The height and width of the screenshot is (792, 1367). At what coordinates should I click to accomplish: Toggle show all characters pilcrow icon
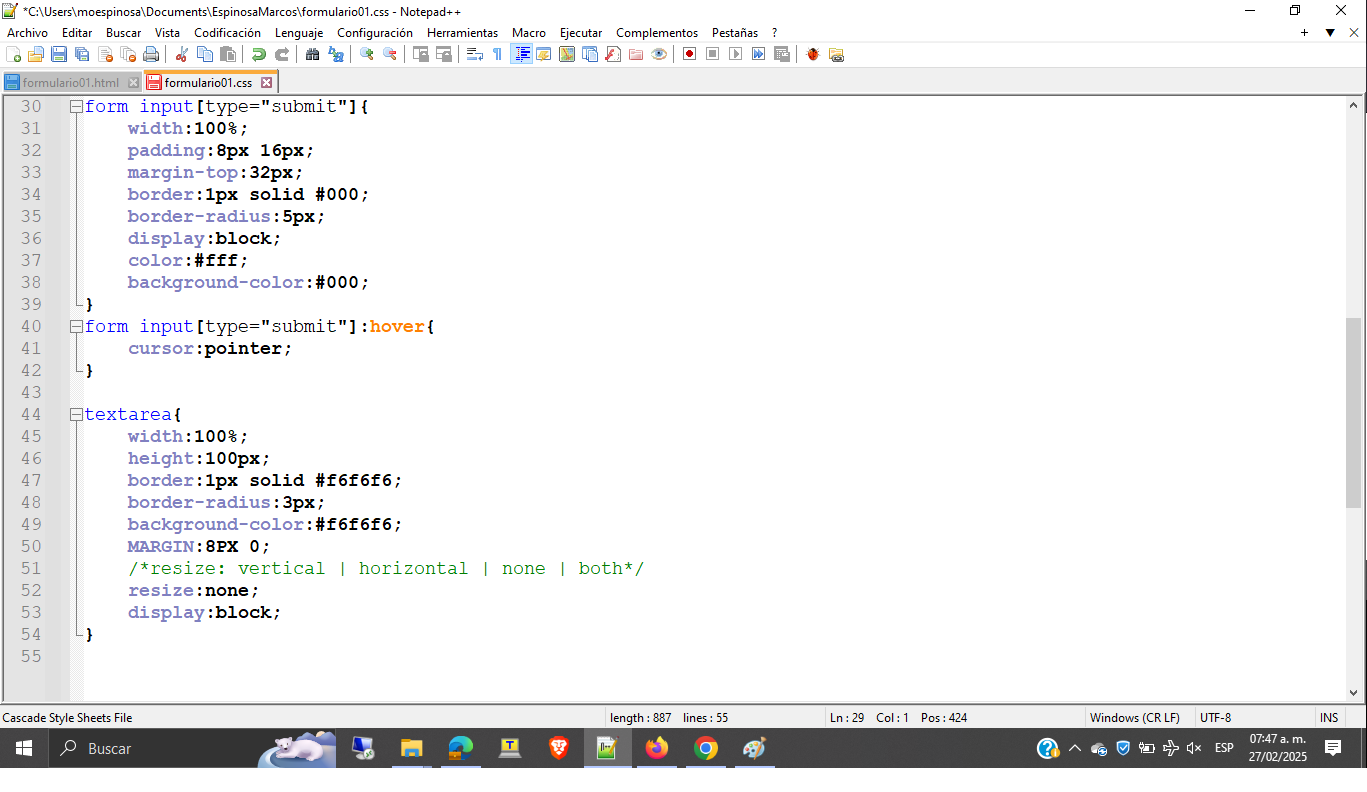pyautogui.click(x=497, y=54)
